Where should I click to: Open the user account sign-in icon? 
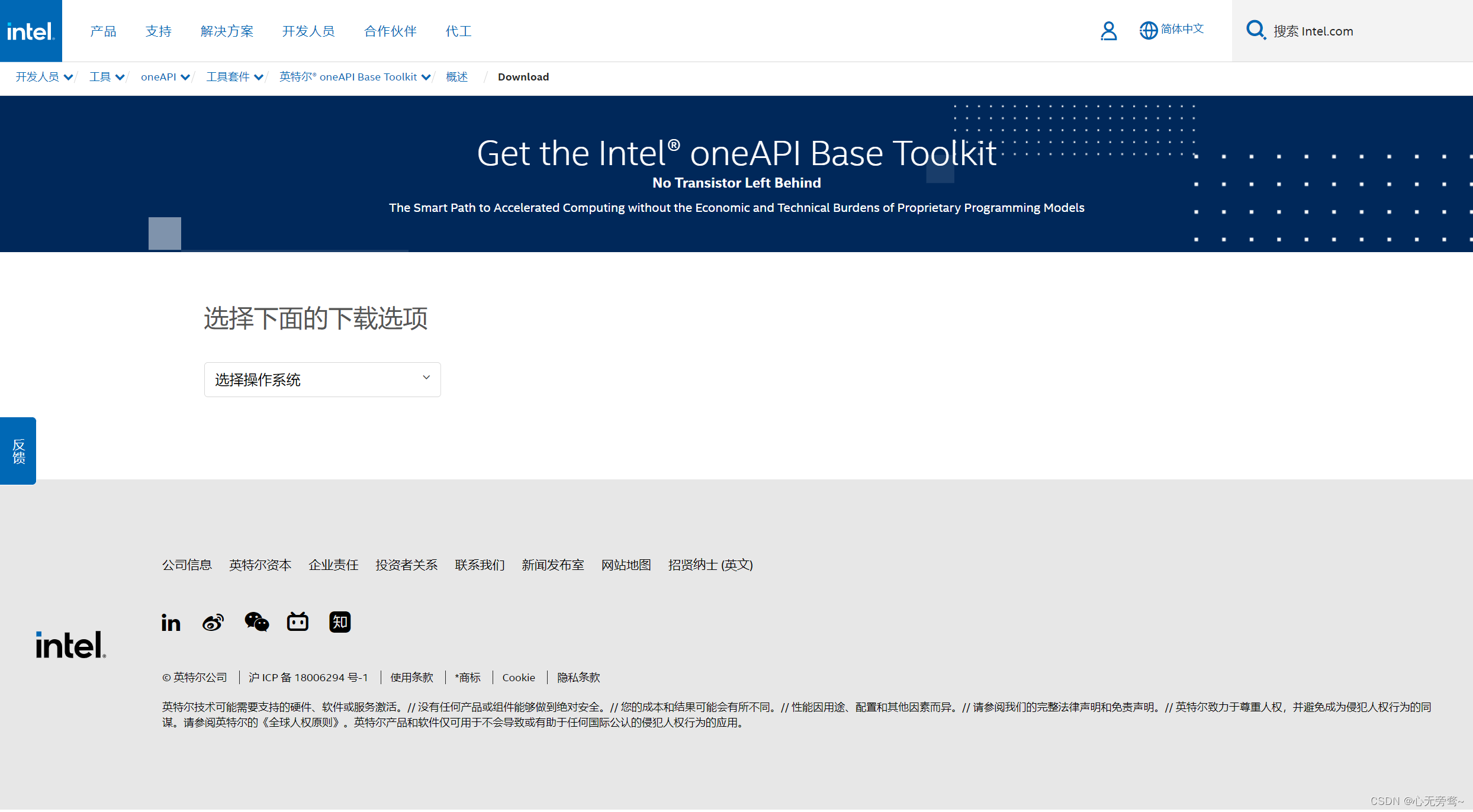click(x=1108, y=31)
